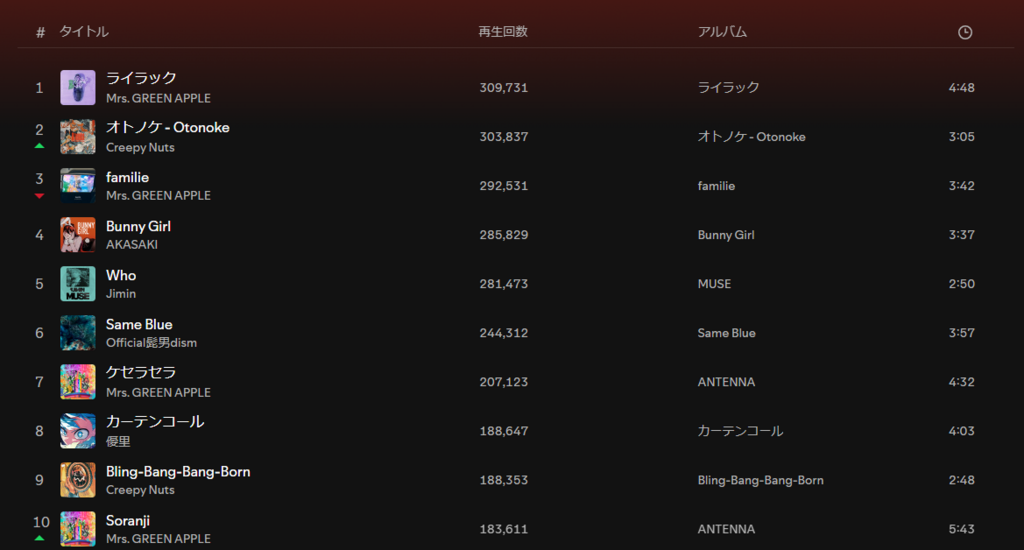Open the Same Blue album link
This screenshot has height=550, width=1024.
(726, 332)
